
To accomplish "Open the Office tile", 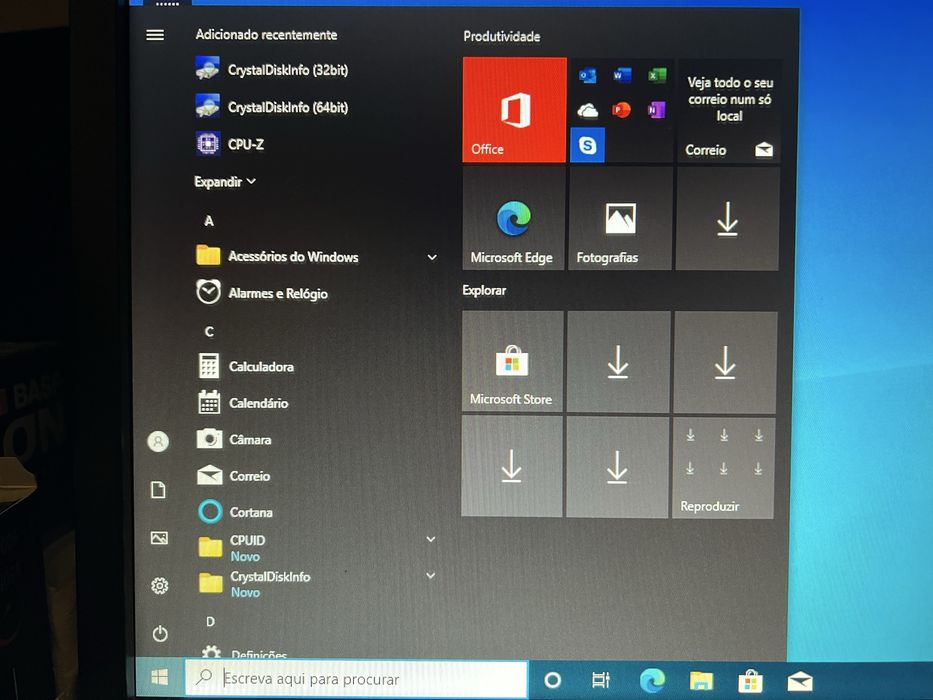I will tap(515, 110).
